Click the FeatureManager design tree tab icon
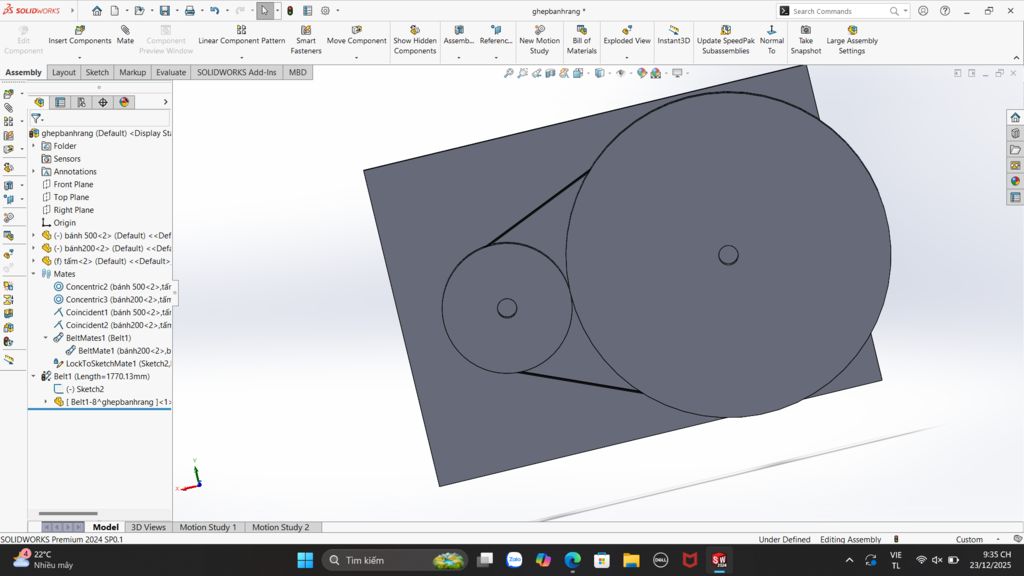Image resolution: width=1024 pixels, height=576 pixels. (39, 102)
